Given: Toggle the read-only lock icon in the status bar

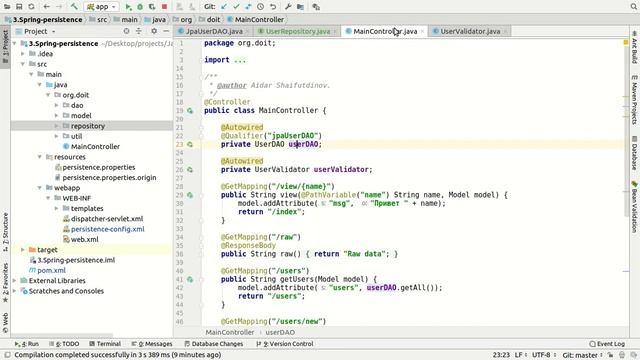Looking at the screenshot, I should (610, 355).
